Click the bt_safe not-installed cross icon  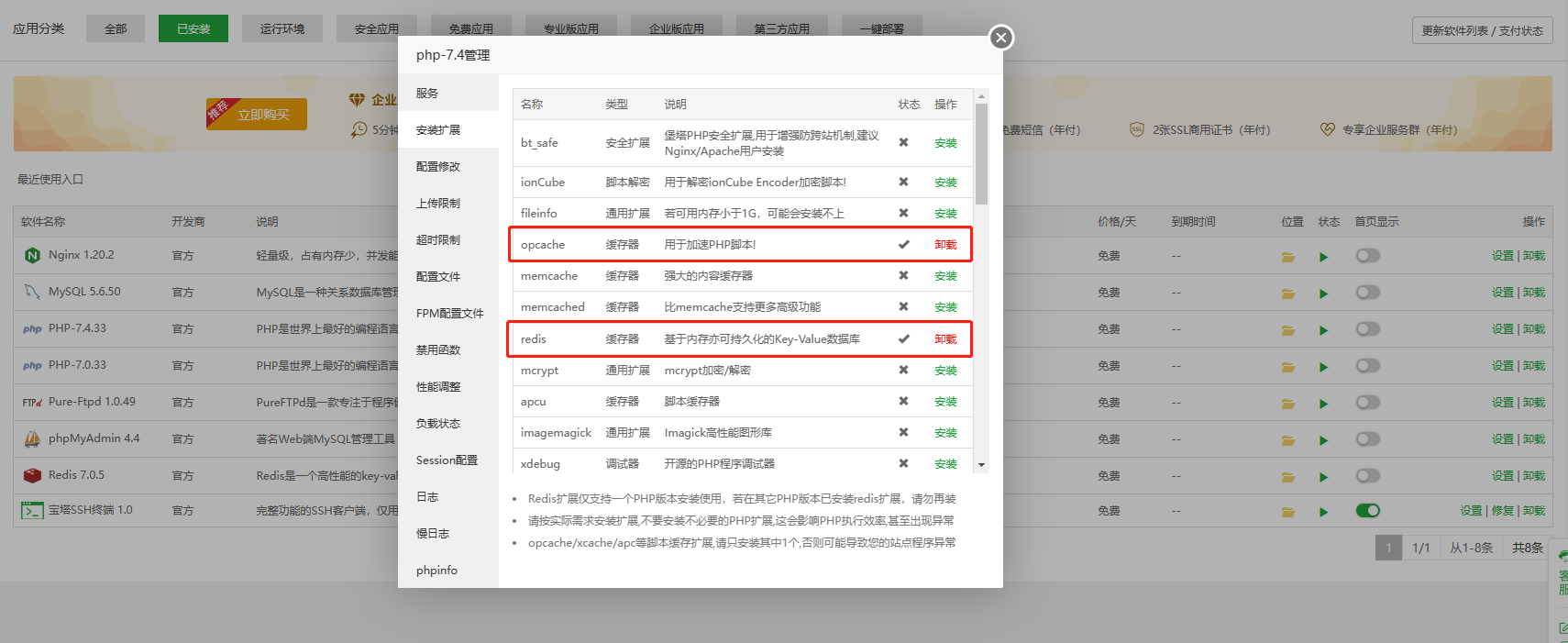pos(903,143)
